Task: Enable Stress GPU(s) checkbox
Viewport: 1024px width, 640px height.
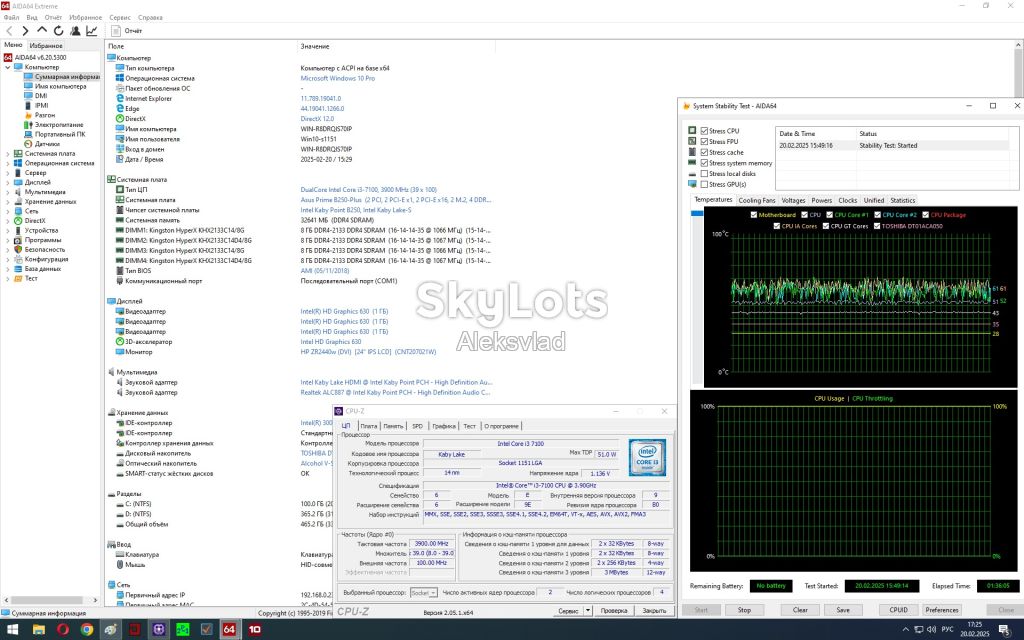Action: tap(704, 184)
